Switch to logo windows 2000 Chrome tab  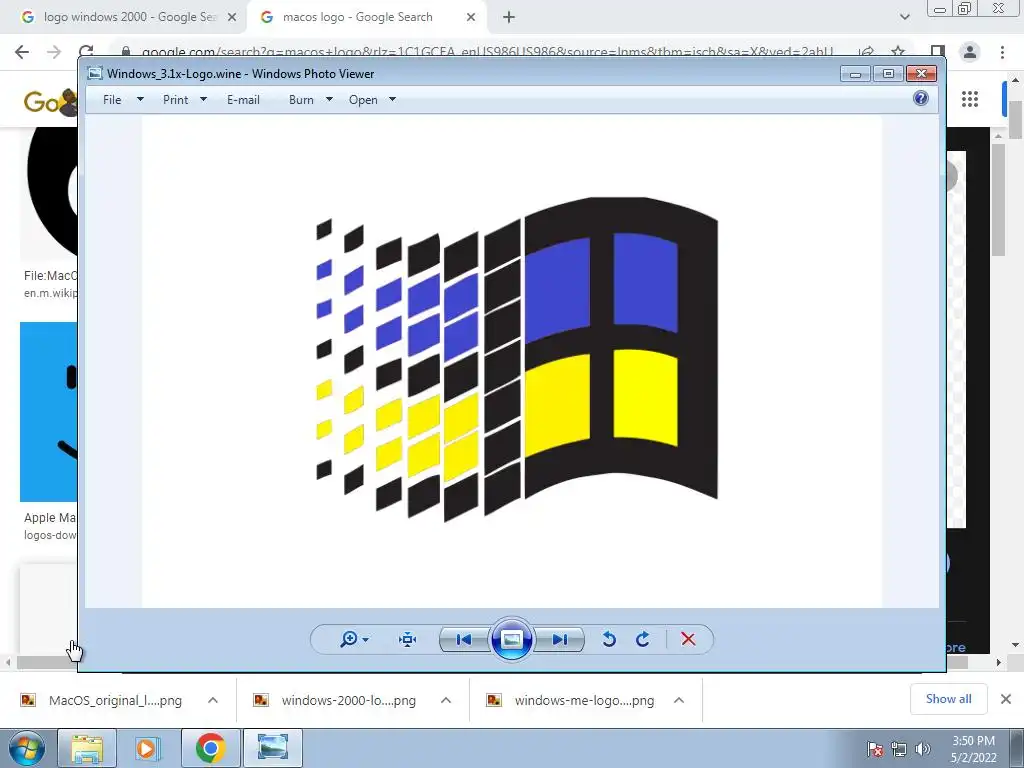point(129,17)
